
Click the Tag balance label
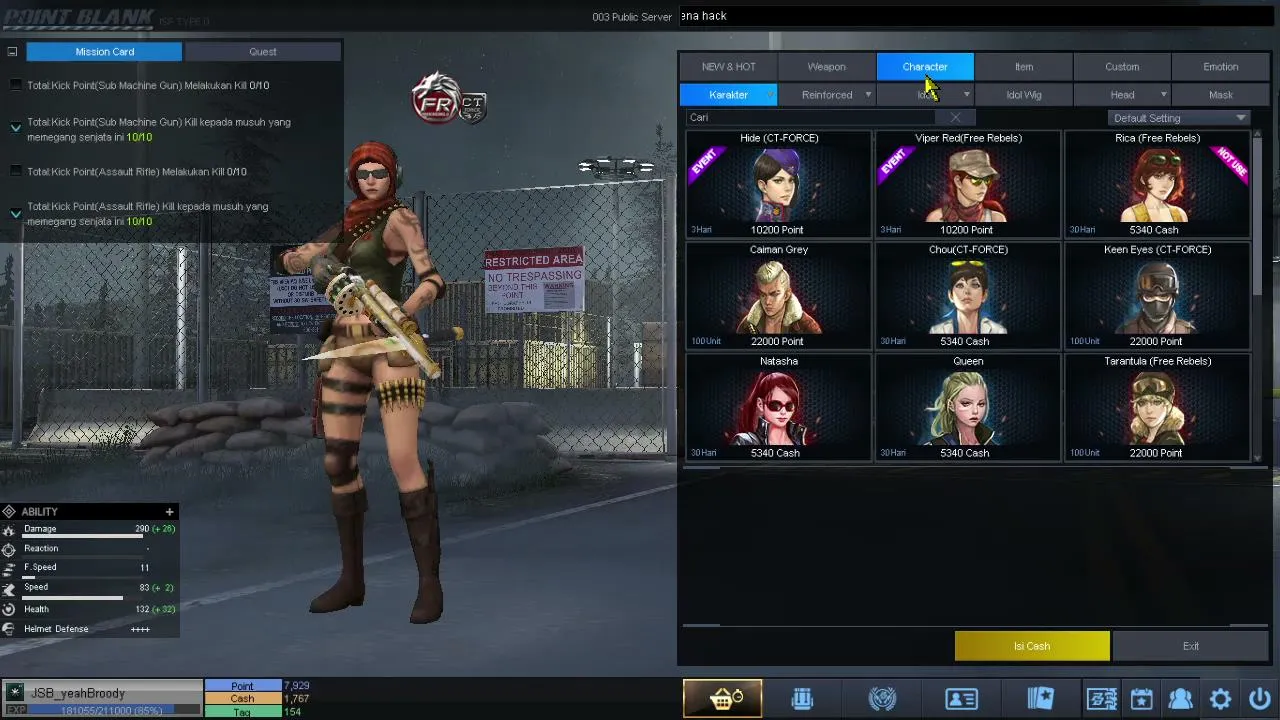pos(243,711)
